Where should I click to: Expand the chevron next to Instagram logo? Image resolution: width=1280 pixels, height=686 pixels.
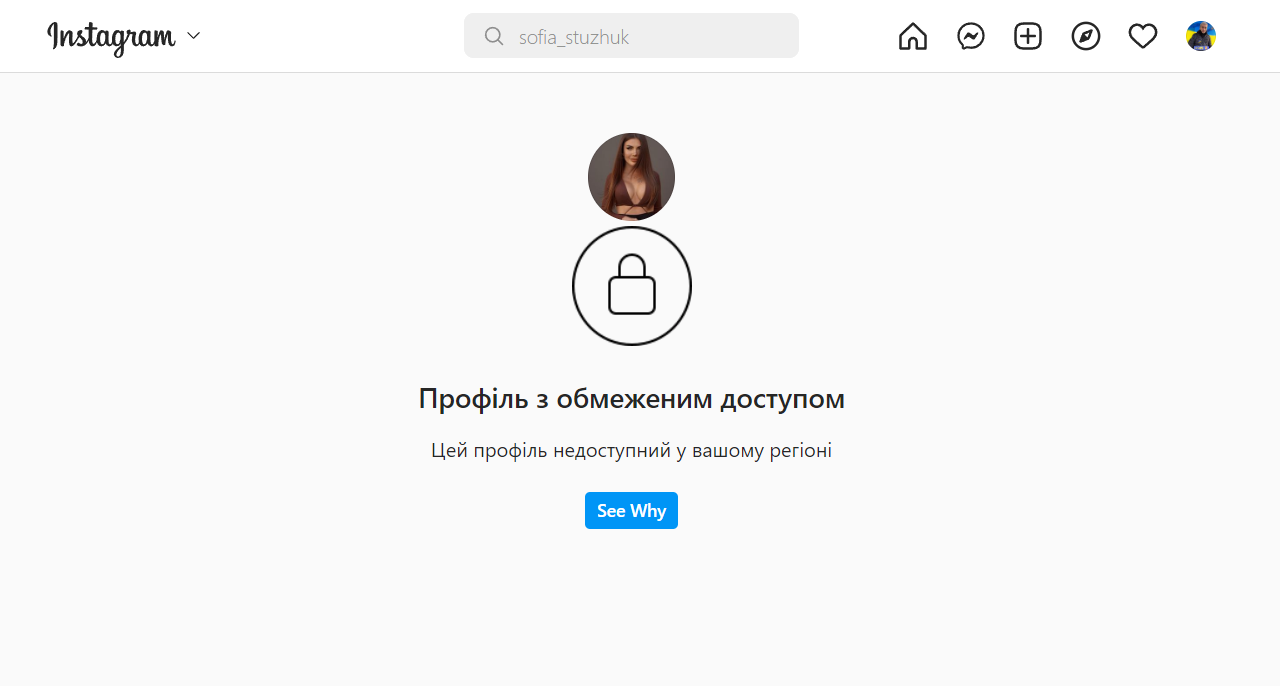click(194, 36)
